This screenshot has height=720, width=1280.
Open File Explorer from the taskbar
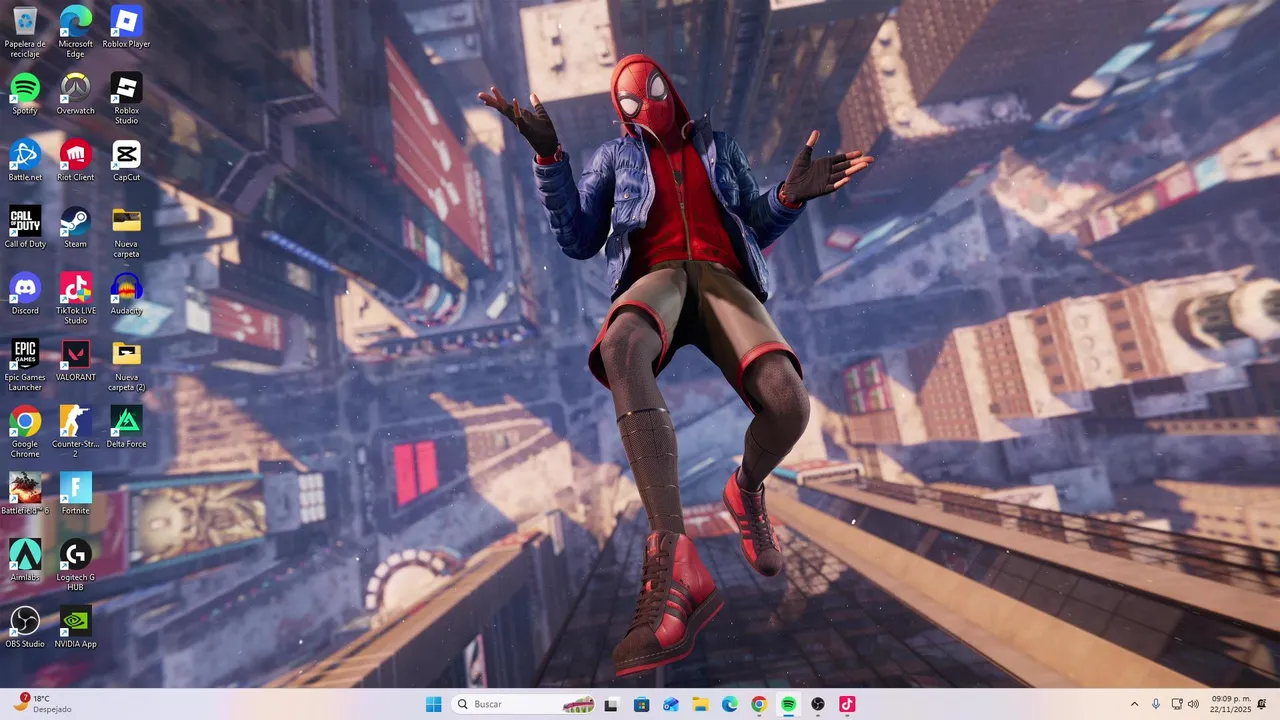coord(700,704)
